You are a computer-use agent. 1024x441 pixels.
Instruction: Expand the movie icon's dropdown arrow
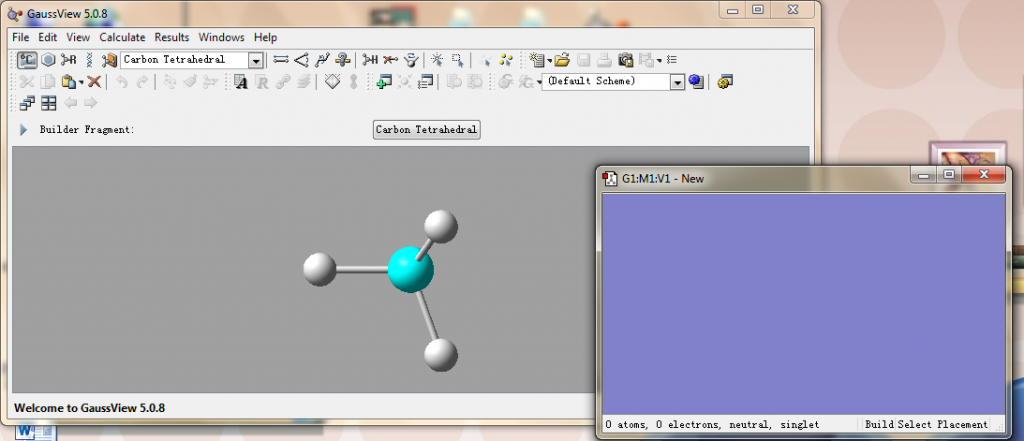[659, 61]
